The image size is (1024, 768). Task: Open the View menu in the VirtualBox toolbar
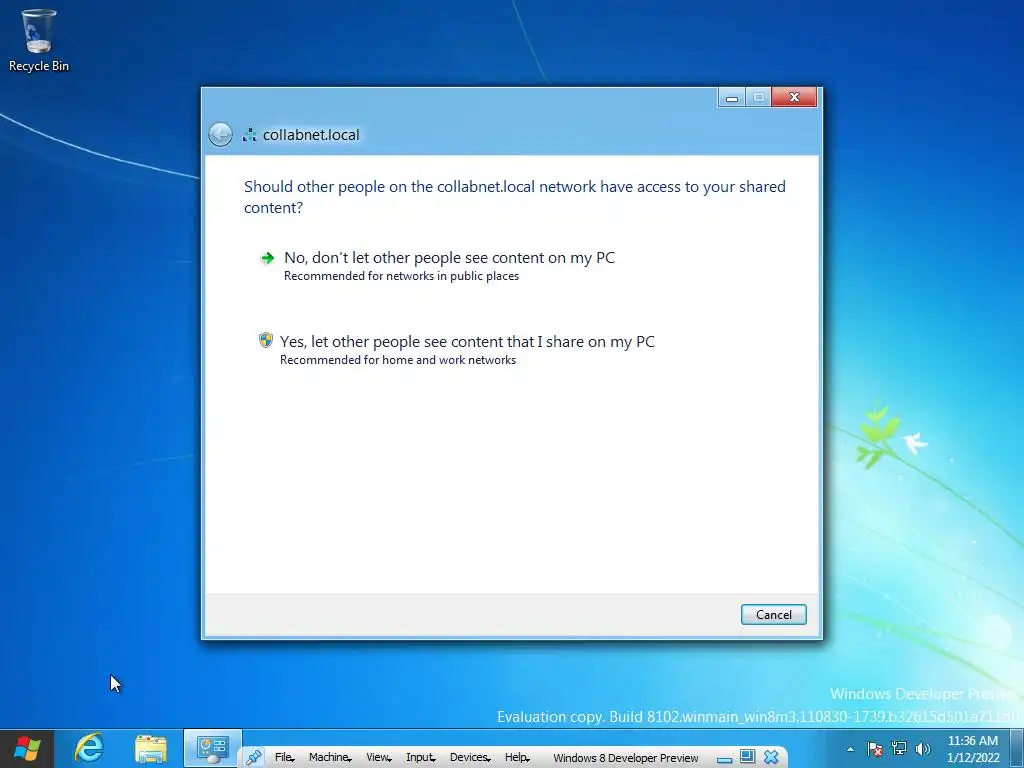(379, 758)
